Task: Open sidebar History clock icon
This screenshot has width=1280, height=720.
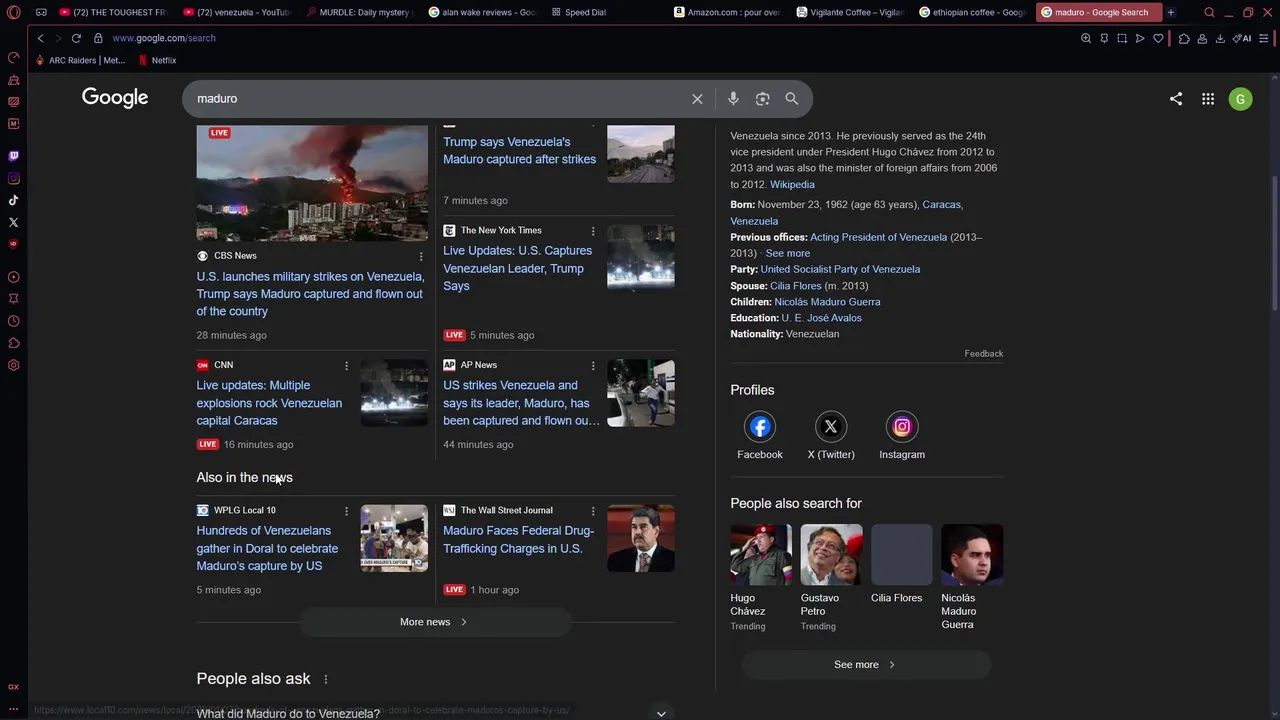Action: [x=13, y=321]
